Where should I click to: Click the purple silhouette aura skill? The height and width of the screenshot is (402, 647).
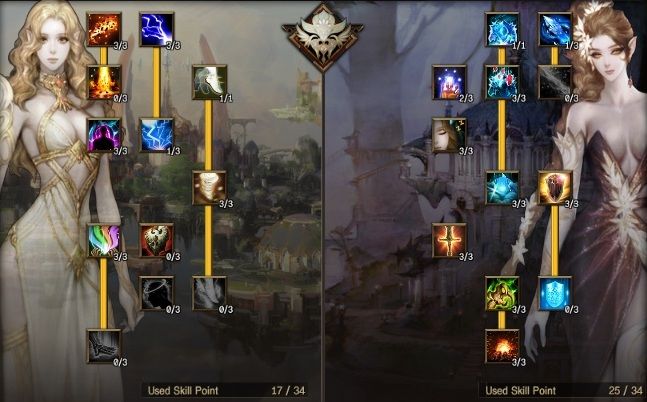tap(104, 135)
